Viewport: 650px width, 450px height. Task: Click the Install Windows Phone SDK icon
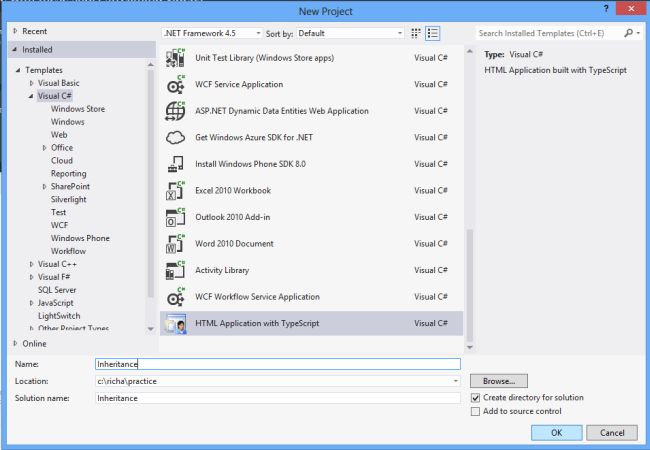coord(175,164)
